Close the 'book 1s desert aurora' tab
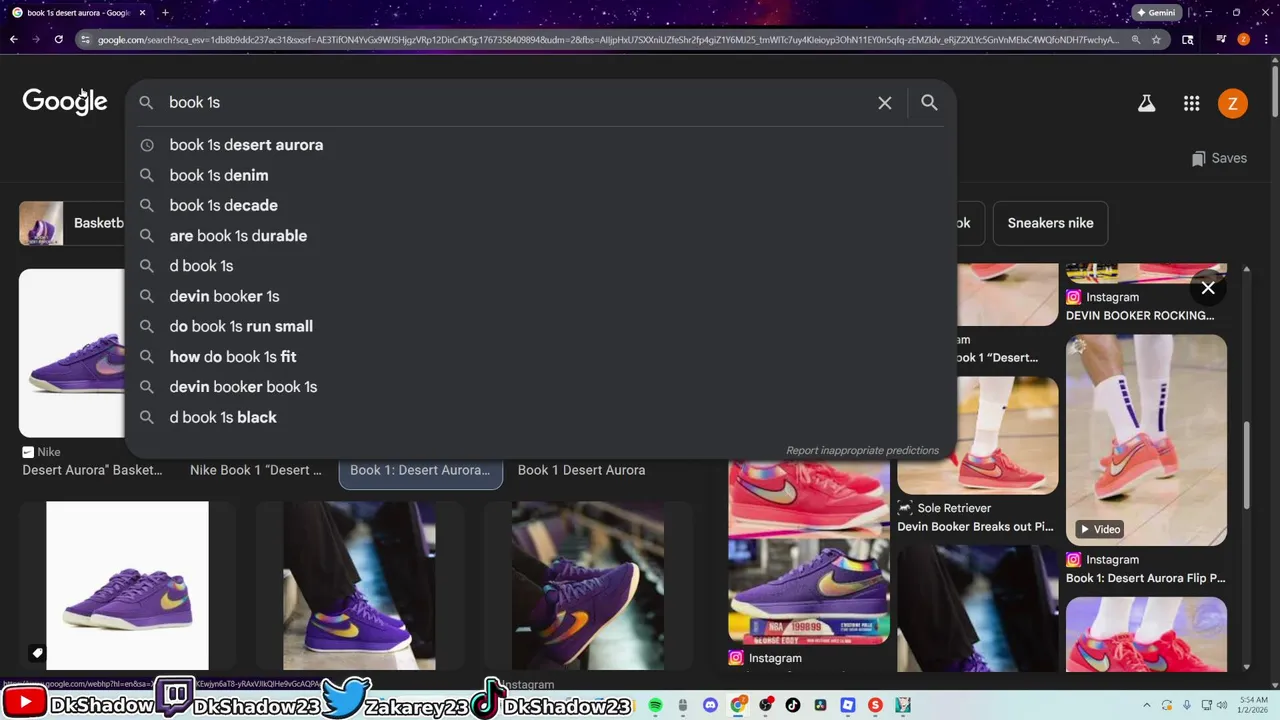 click(x=142, y=13)
